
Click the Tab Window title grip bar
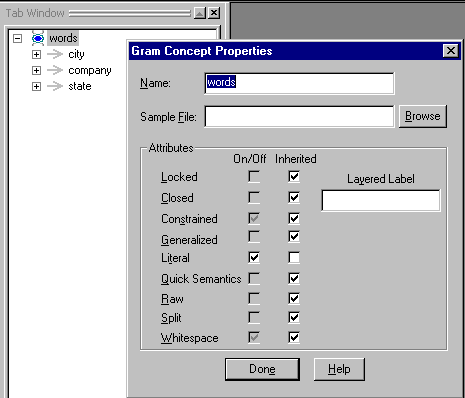pyautogui.click(x=130, y=13)
